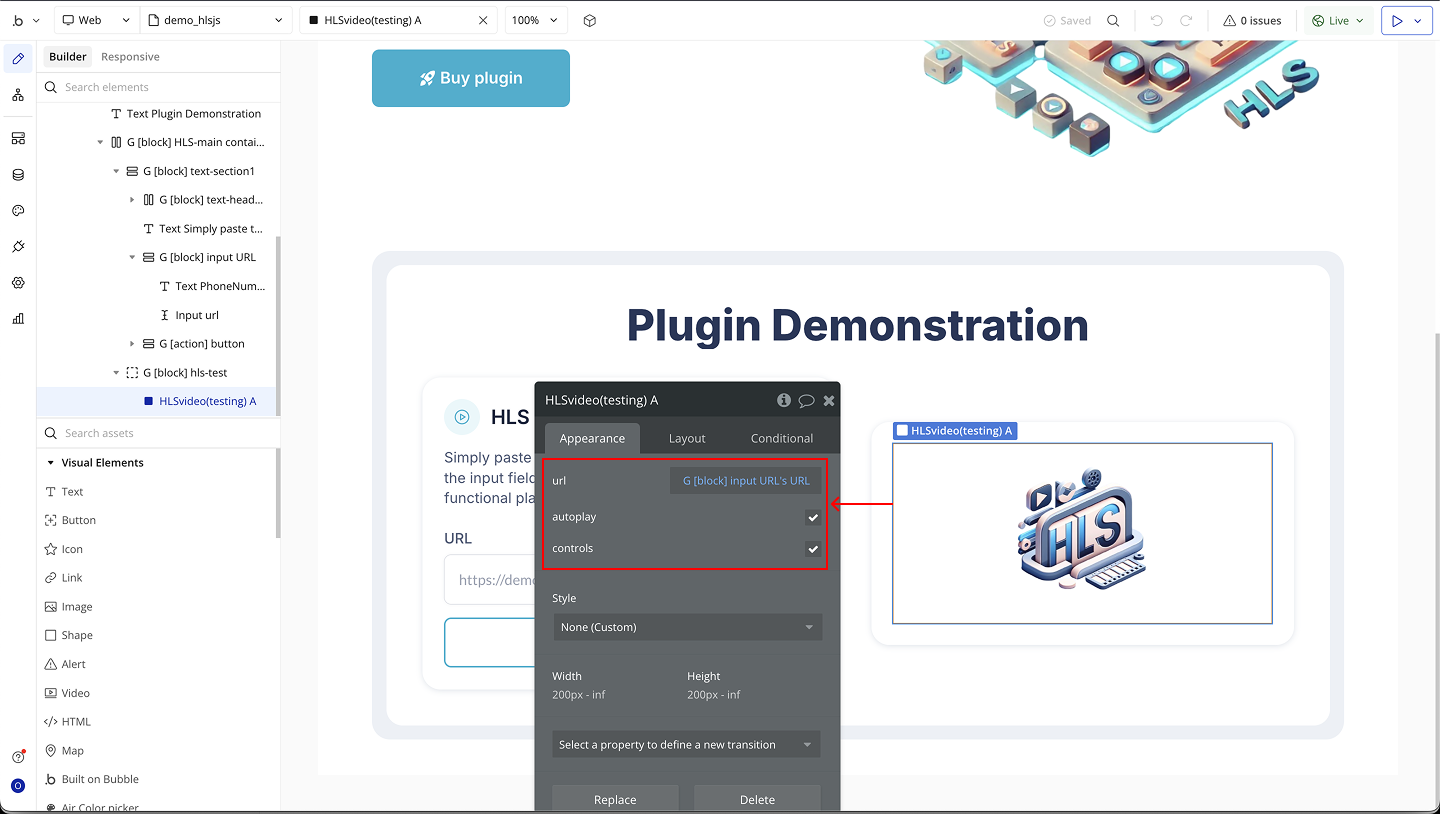Open the 100% zoom dropdown
This screenshot has height=814, width=1440.
[x=536, y=20]
